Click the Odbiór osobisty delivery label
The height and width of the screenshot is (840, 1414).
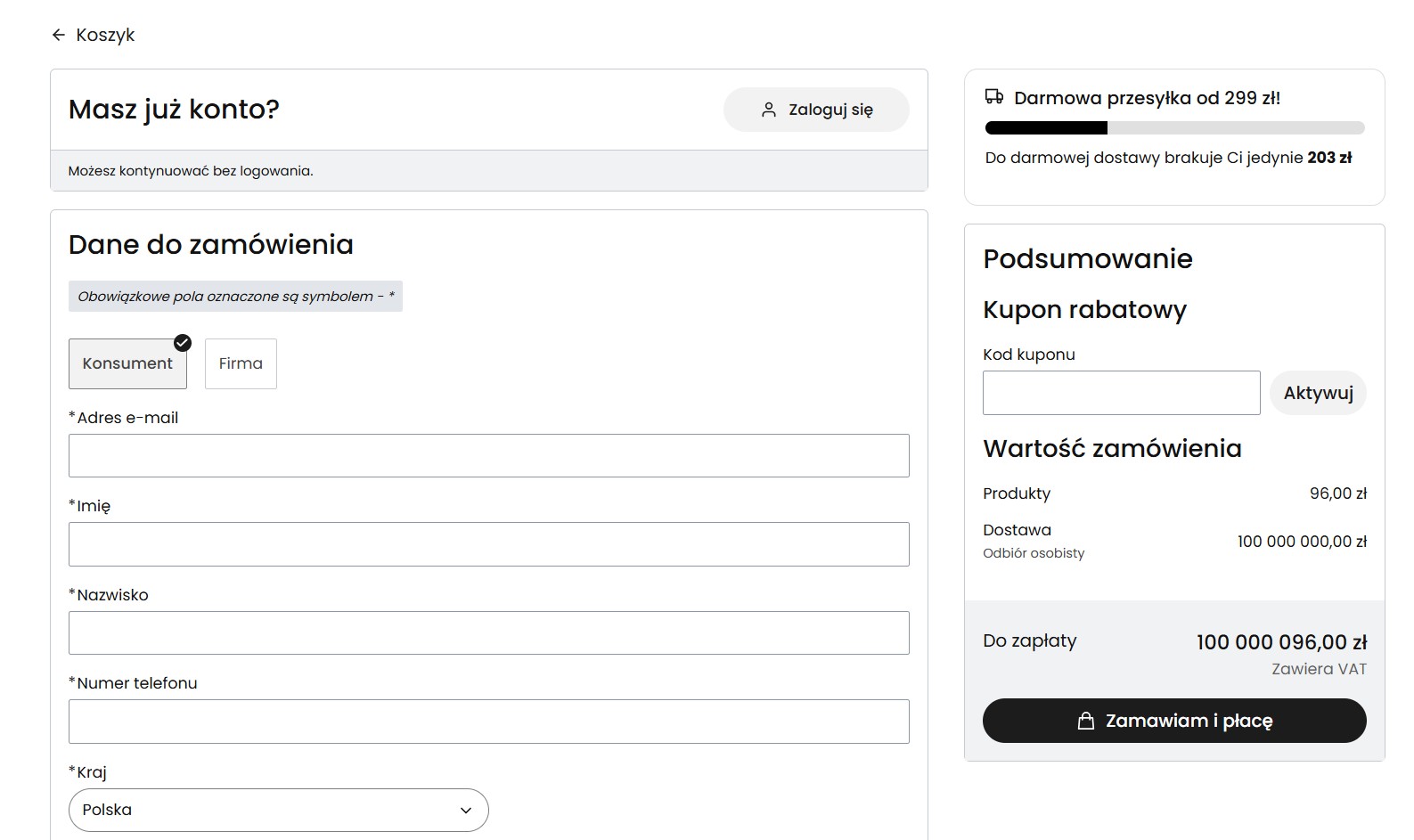(x=1034, y=553)
